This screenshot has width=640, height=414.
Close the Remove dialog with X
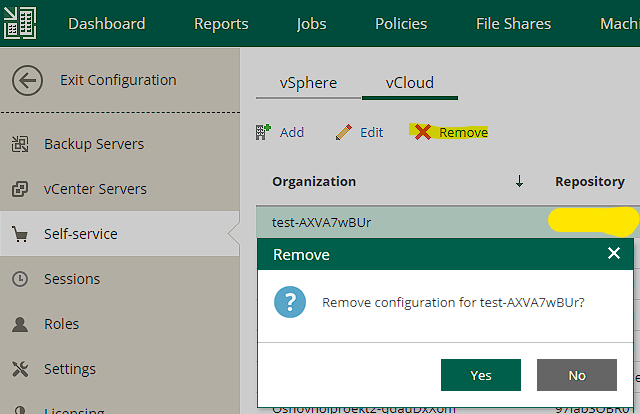613,253
